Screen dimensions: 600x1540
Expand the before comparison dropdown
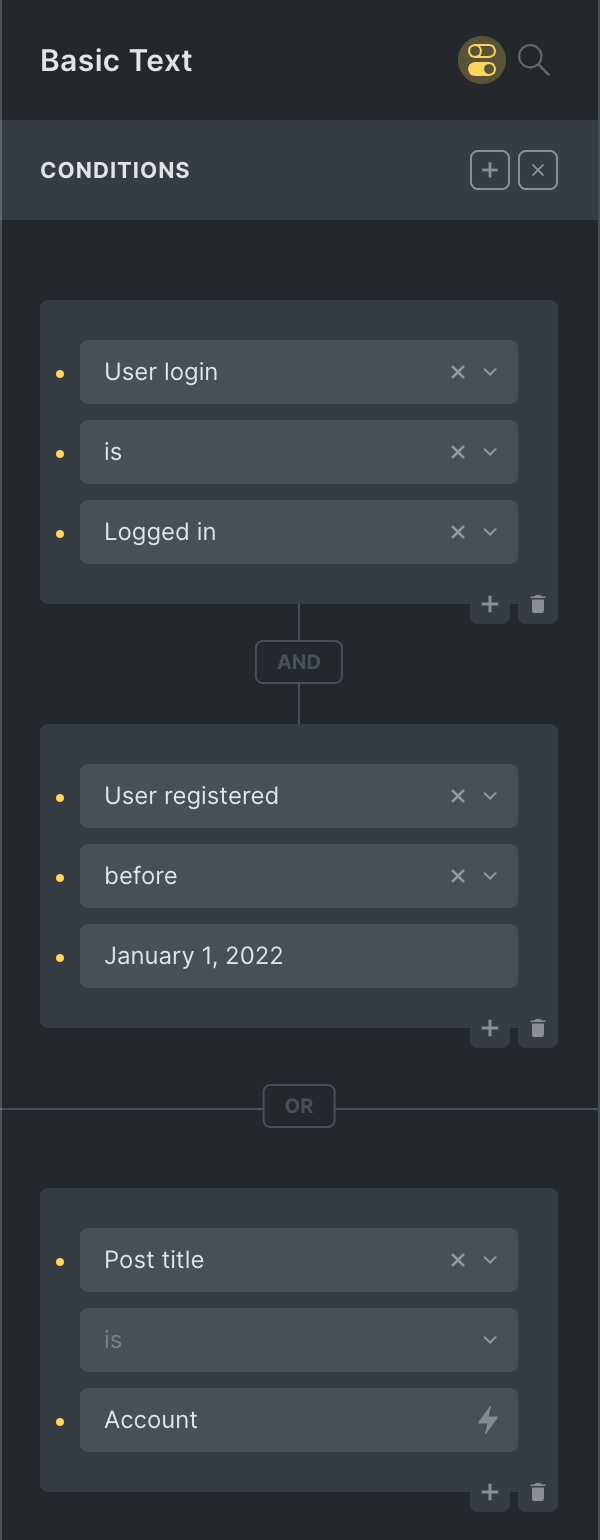pos(490,876)
